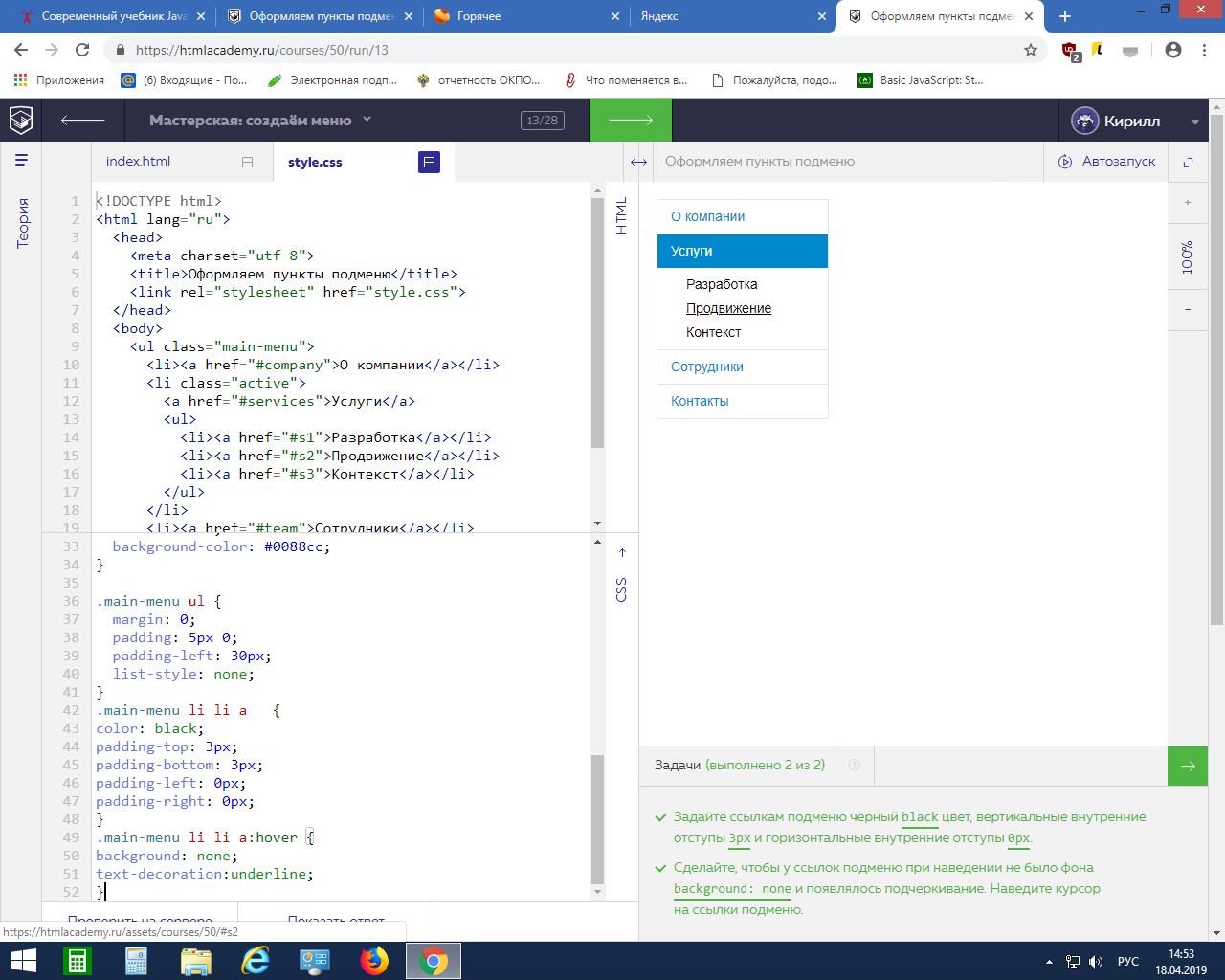Open the Теория side panel
Image resolution: width=1225 pixels, height=980 pixels.
tap(22, 223)
